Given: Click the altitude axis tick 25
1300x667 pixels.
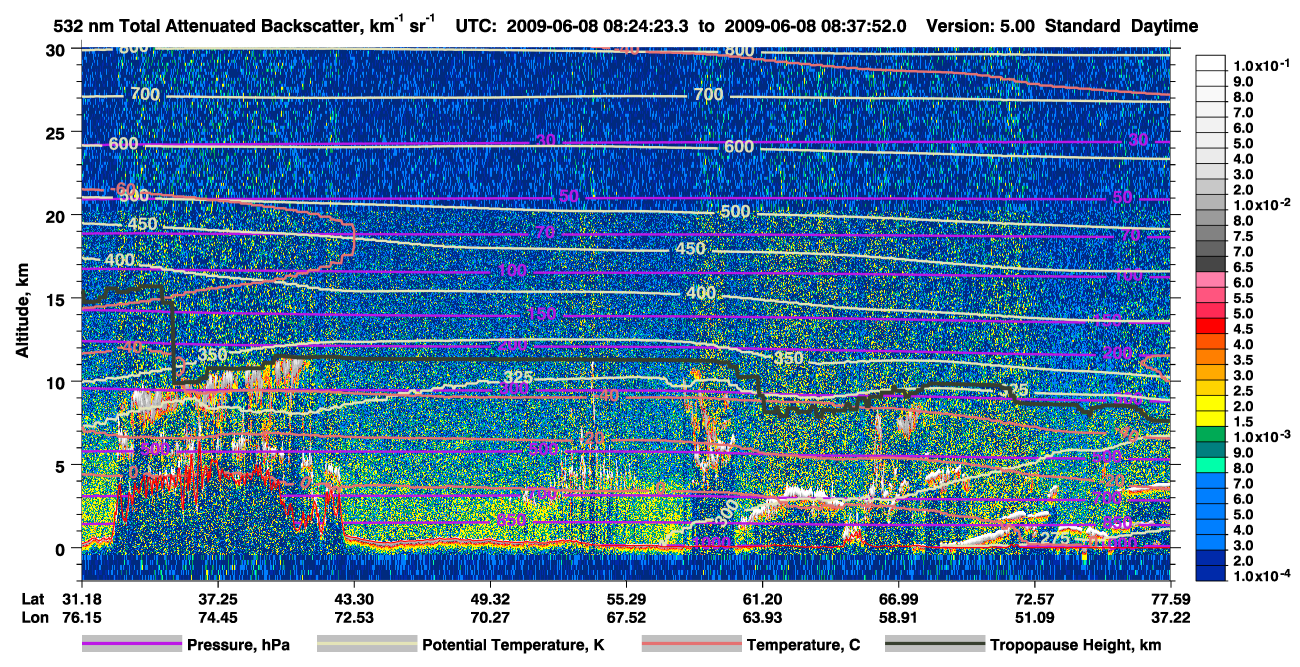Looking at the screenshot, I should click(x=58, y=133).
